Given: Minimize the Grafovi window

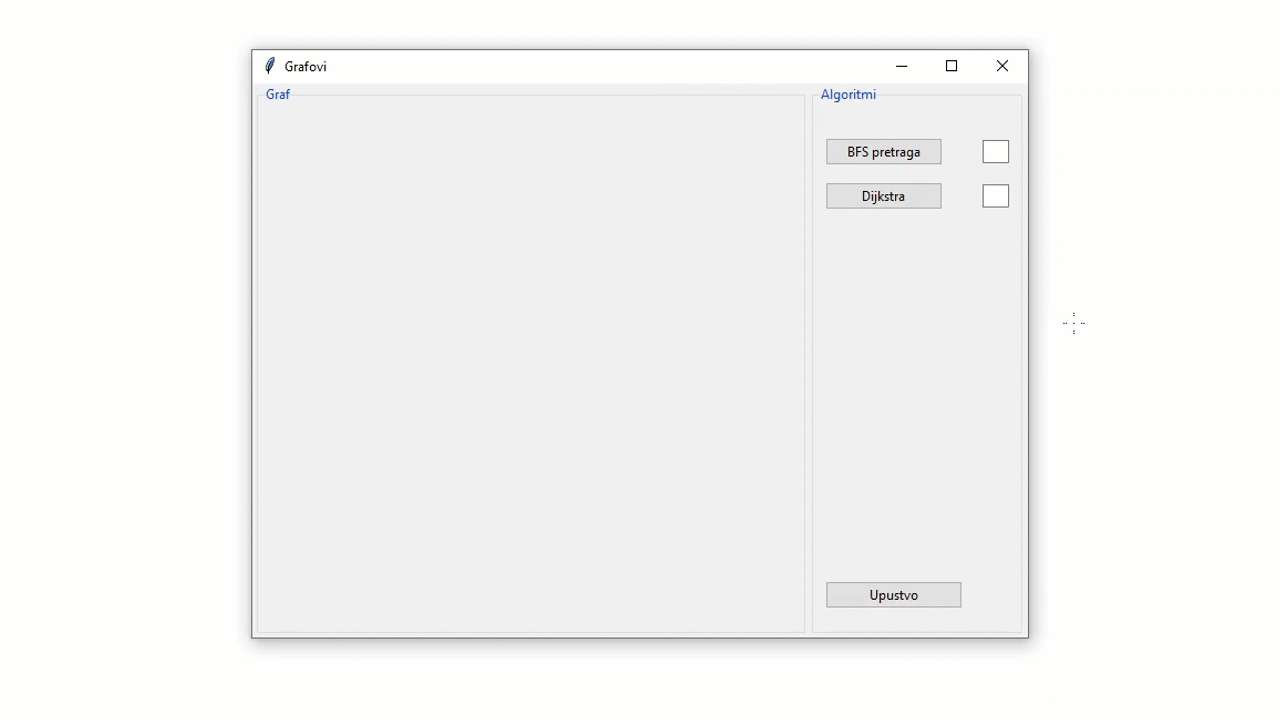Looking at the screenshot, I should point(901,66).
